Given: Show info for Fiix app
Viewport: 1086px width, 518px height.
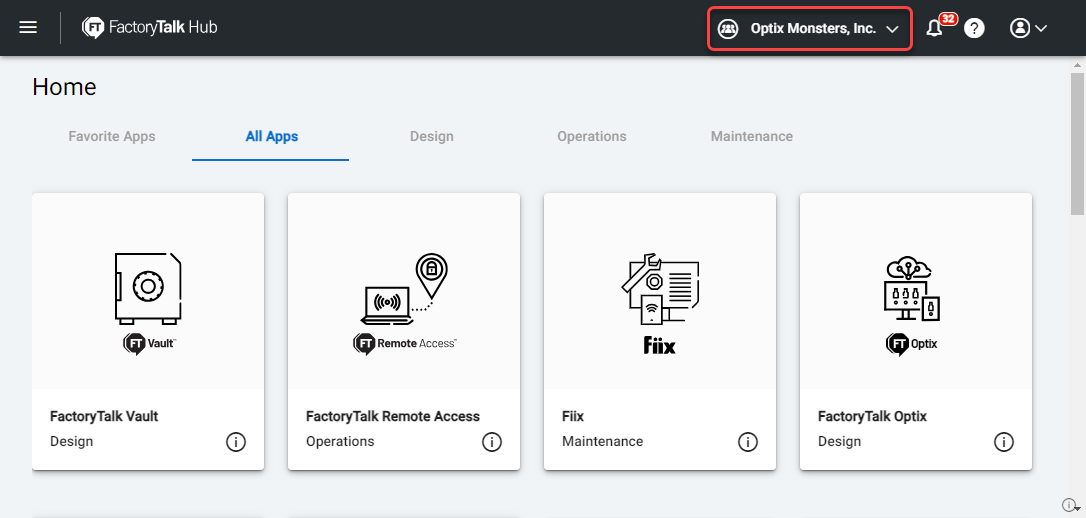Looking at the screenshot, I should click(748, 441).
